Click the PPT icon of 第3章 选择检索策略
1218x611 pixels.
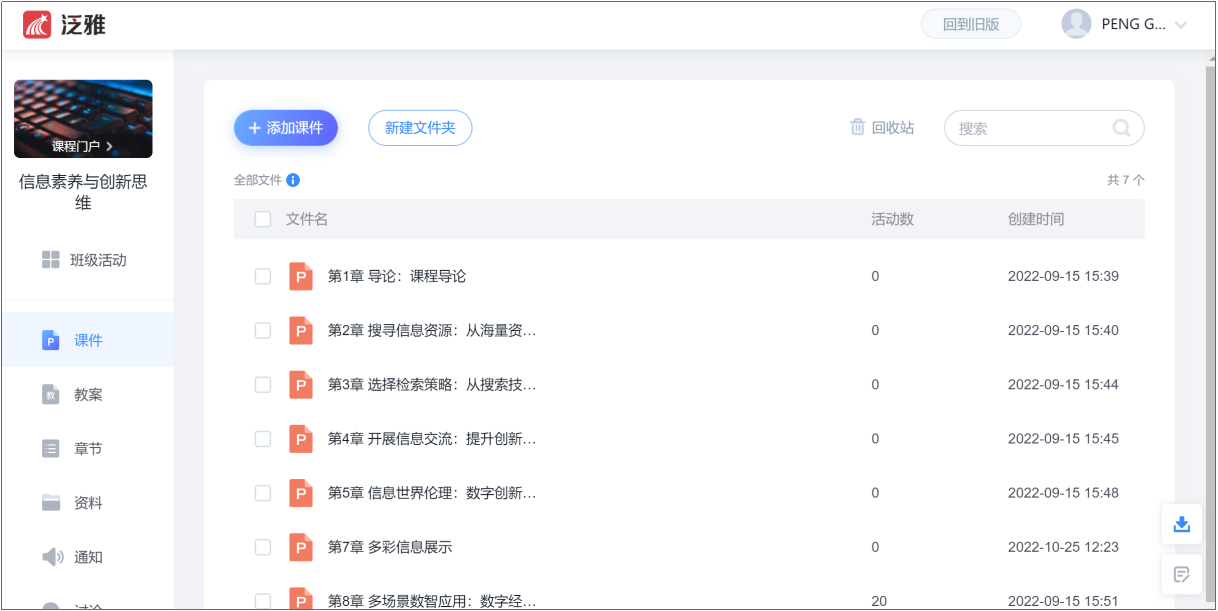[301, 384]
